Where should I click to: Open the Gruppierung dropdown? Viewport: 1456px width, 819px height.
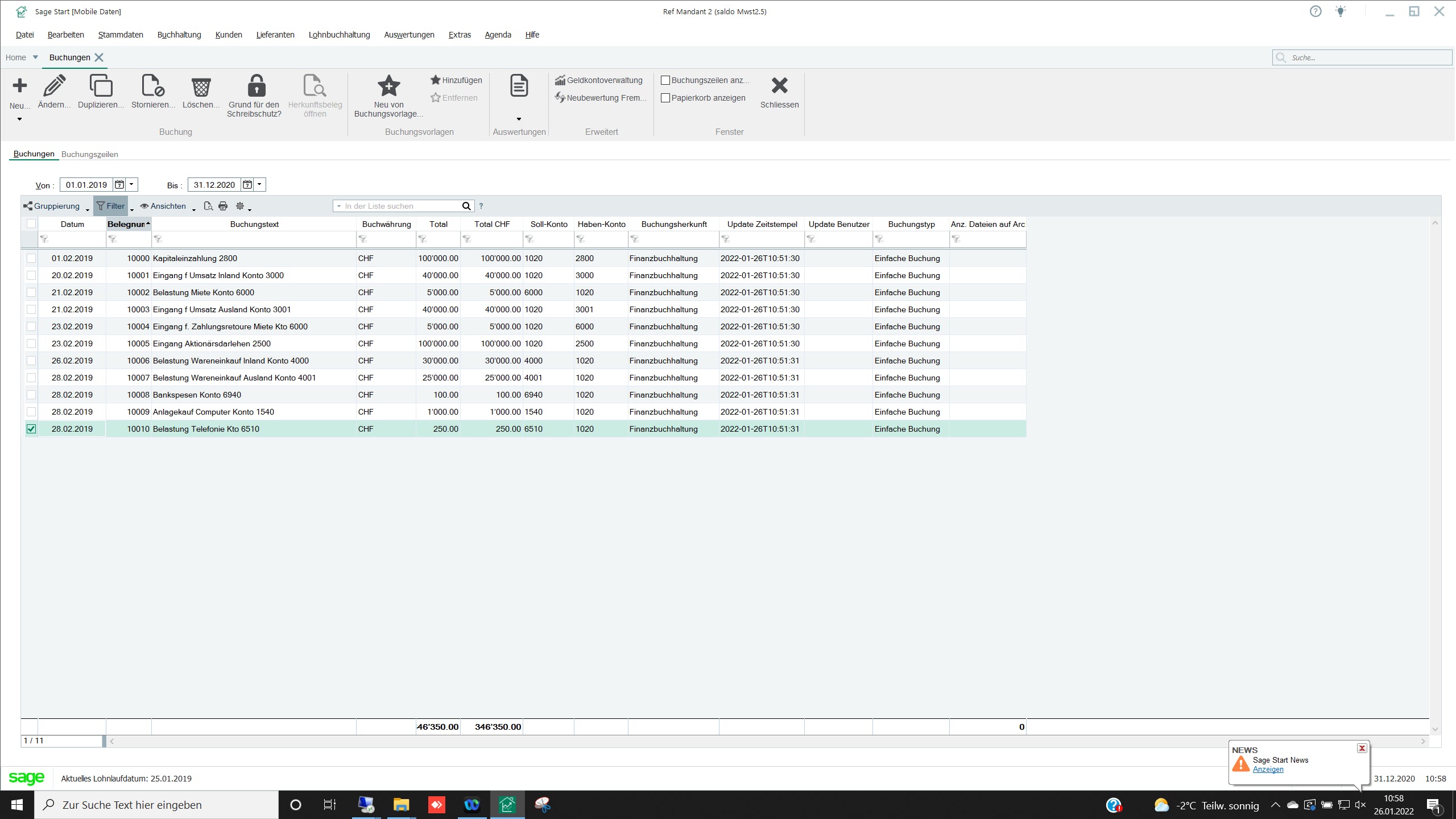tap(56, 206)
